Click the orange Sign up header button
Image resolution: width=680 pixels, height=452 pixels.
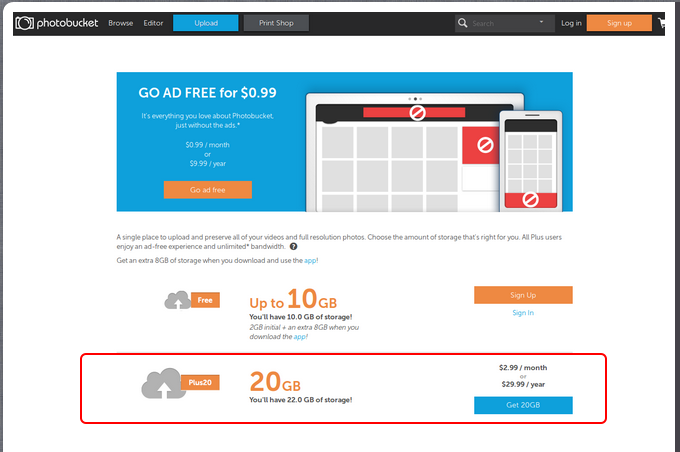pyautogui.click(x=619, y=23)
